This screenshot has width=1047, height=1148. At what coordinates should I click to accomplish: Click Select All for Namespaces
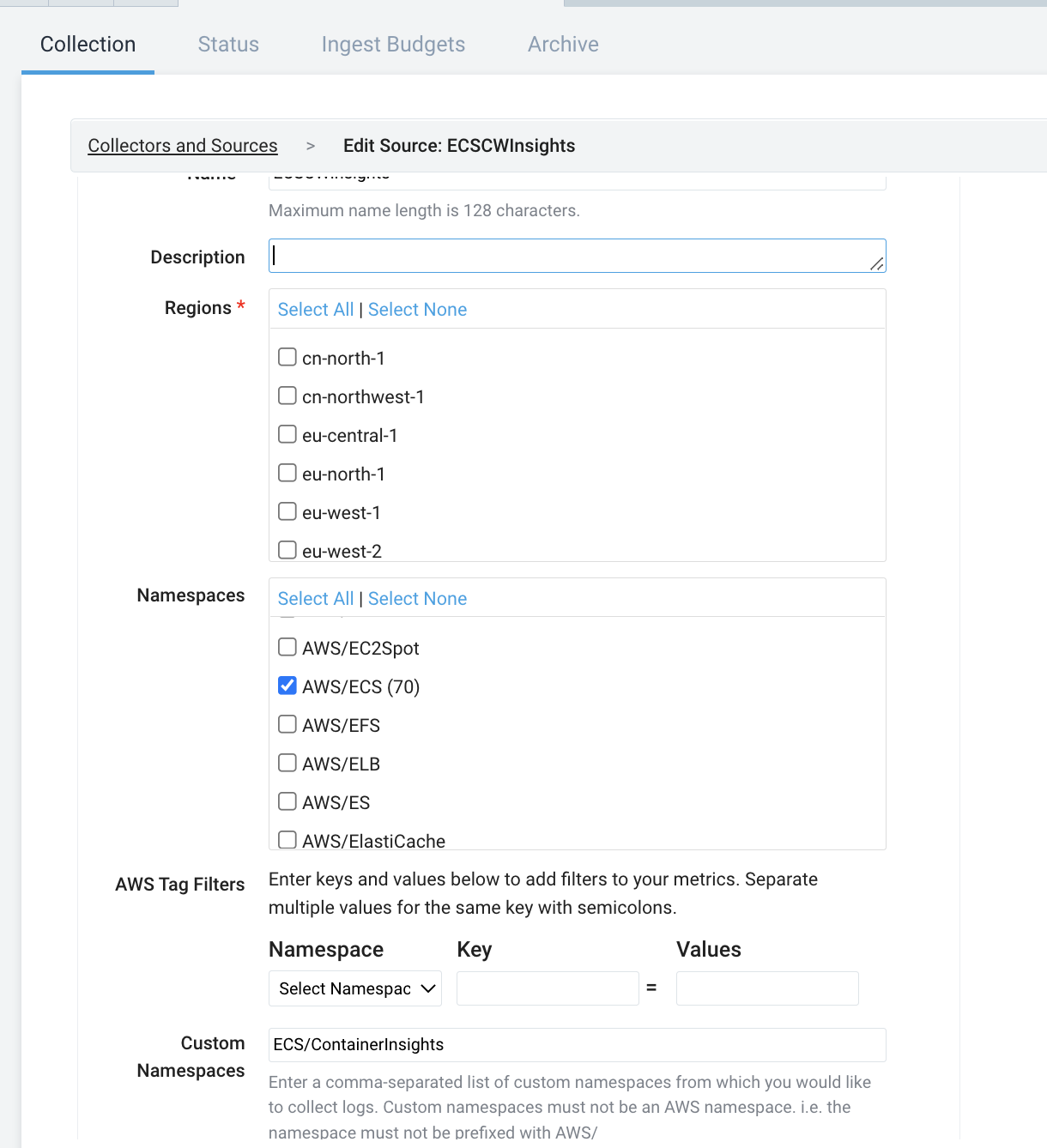click(315, 598)
